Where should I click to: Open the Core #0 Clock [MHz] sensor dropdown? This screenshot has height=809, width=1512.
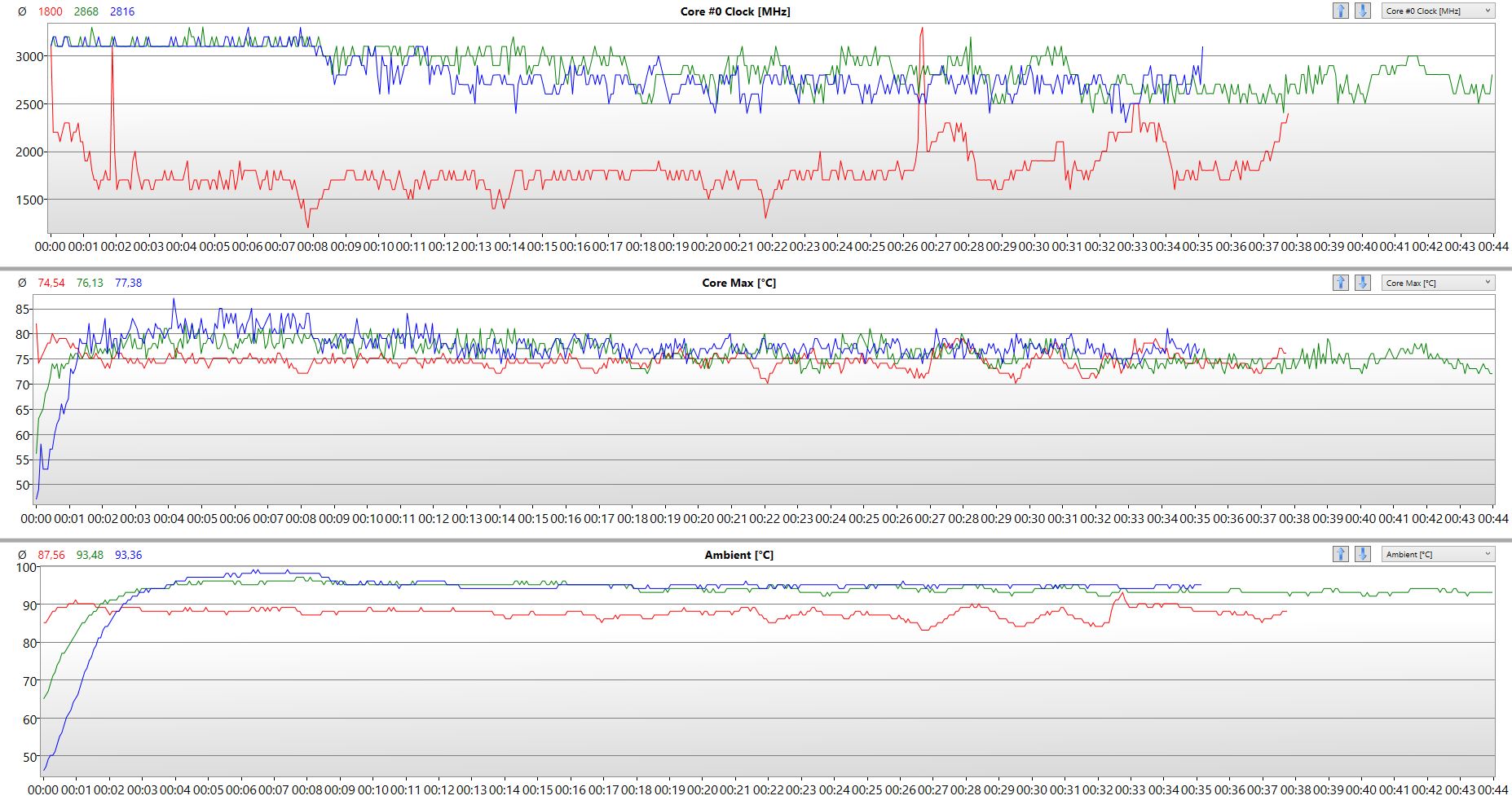[x=1438, y=11]
